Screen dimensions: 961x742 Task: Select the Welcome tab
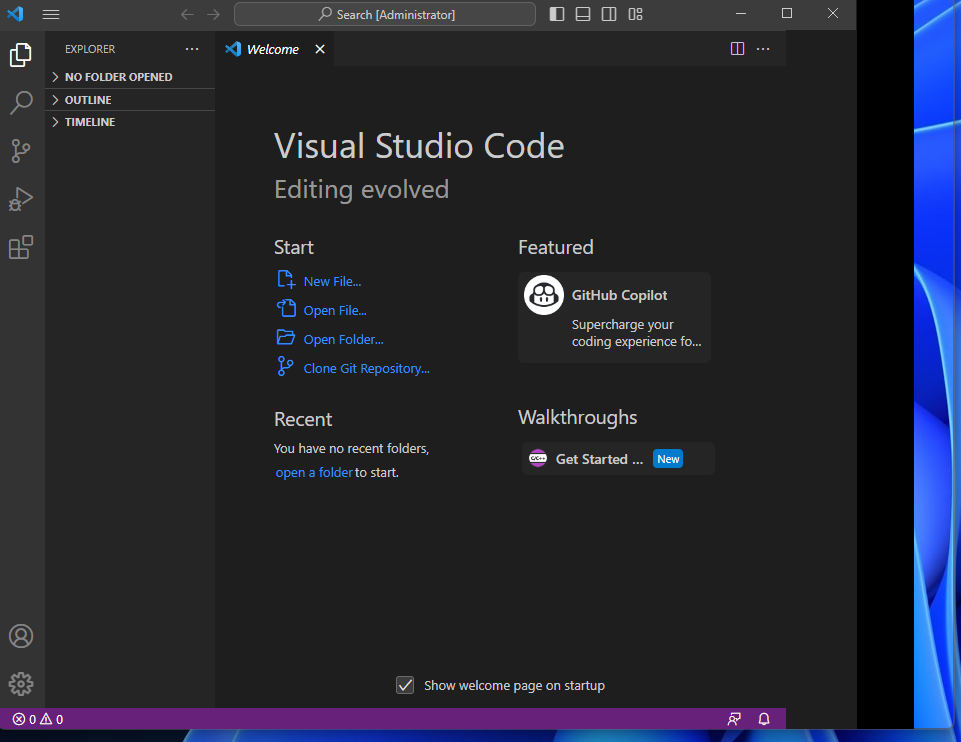point(272,49)
